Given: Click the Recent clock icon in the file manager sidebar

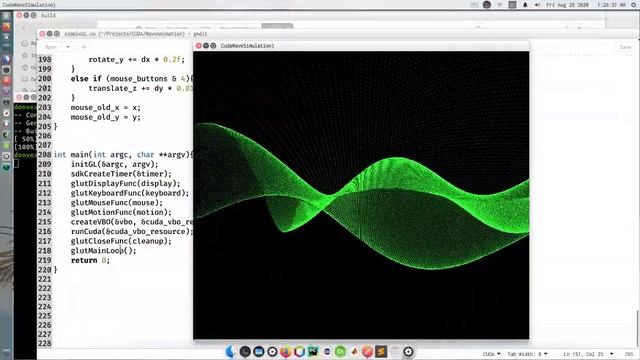Looking at the screenshot, I should (x=25, y=43).
